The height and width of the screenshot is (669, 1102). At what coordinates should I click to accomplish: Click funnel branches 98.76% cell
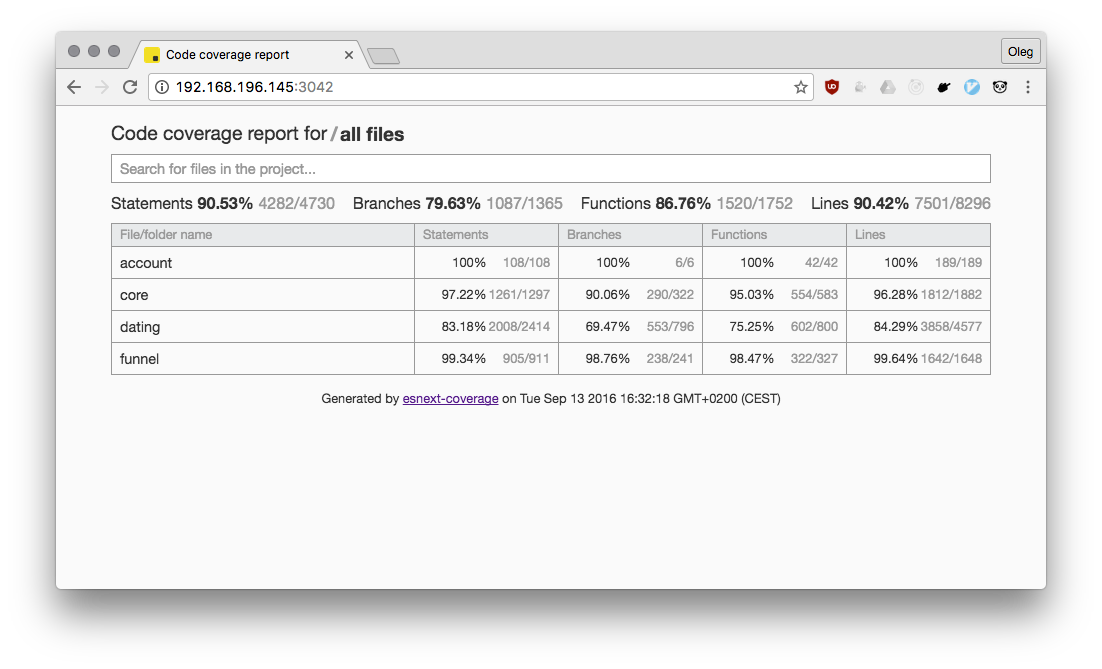click(x=630, y=358)
